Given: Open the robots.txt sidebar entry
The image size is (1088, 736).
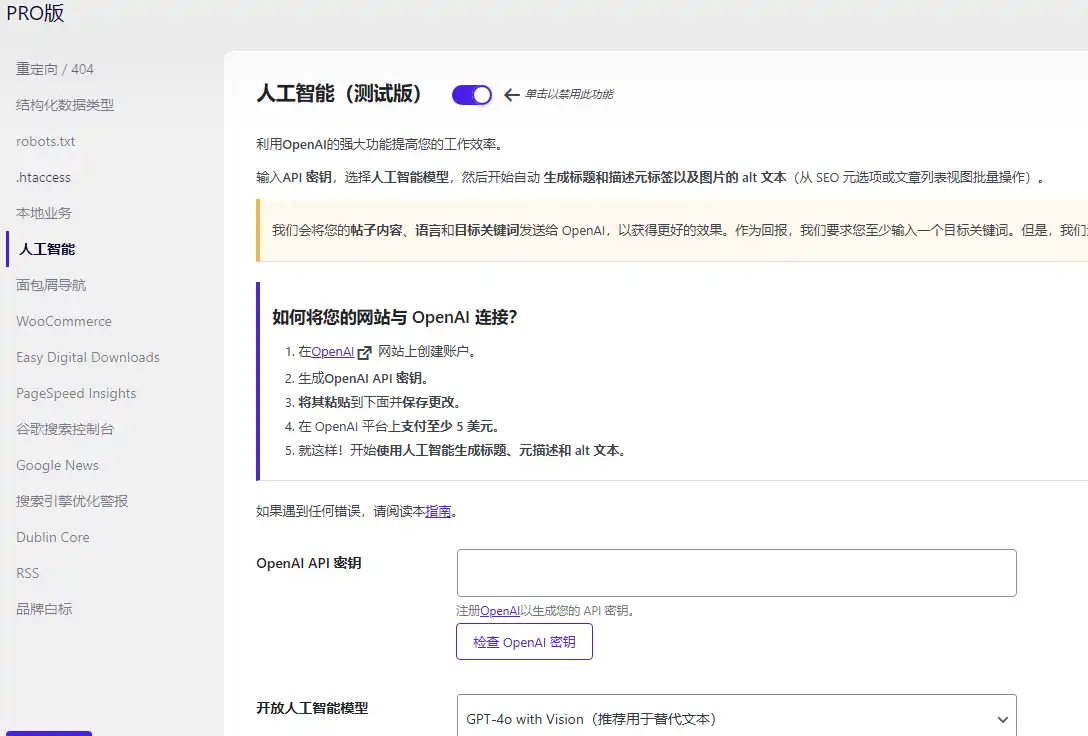Looking at the screenshot, I should point(45,141).
